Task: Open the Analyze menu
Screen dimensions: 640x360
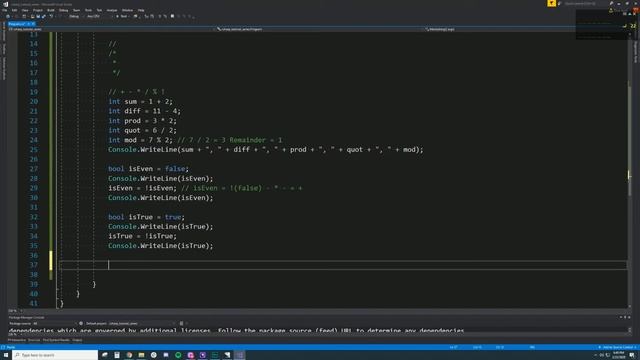Action: pos(111,10)
